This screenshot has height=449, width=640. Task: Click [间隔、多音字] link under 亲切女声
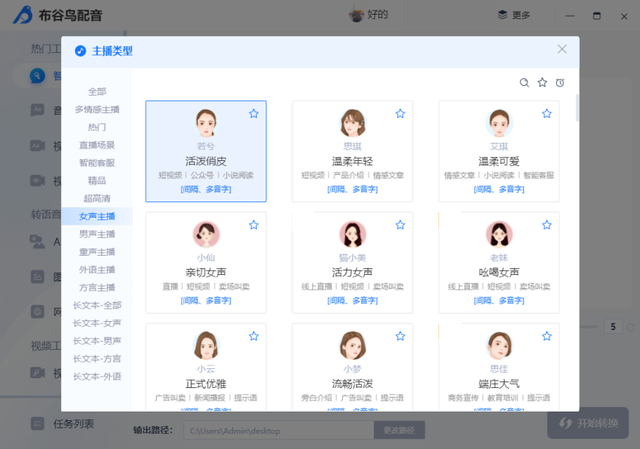(206, 301)
